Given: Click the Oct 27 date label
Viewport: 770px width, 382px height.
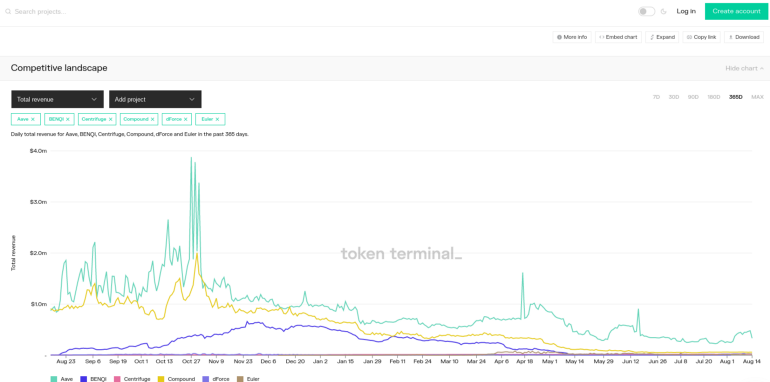Looking at the screenshot, I should tap(191, 361).
